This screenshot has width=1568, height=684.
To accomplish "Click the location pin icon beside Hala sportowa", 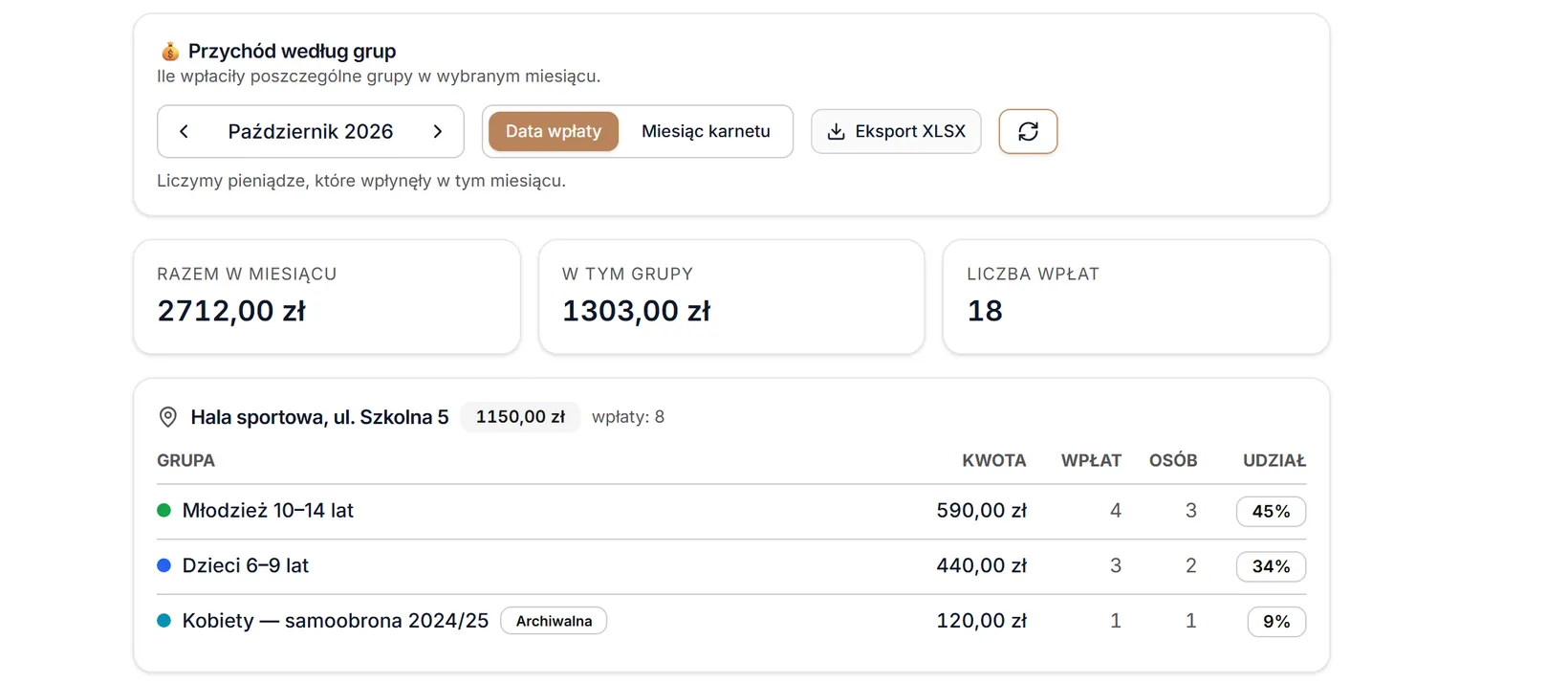I will (x=168, y=417).
